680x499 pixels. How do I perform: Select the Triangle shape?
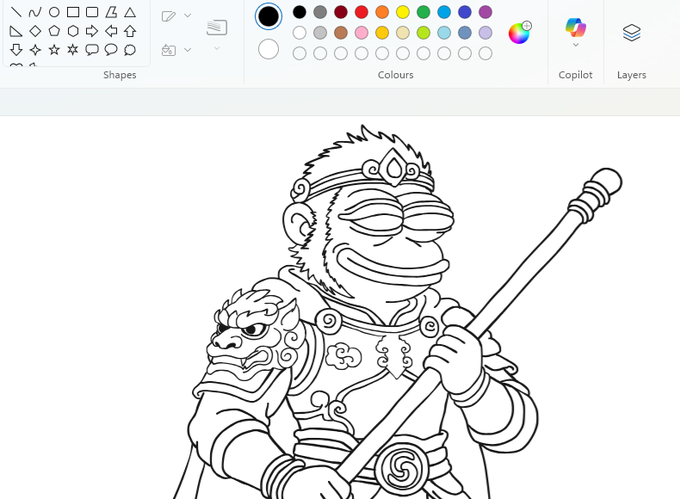pyautogui.click(x=130, y=12)
